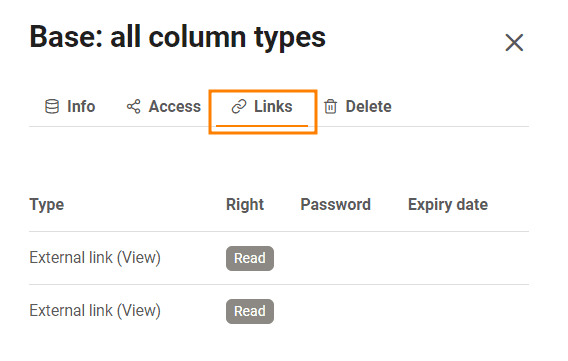Click the Right column header

point(245,205)
